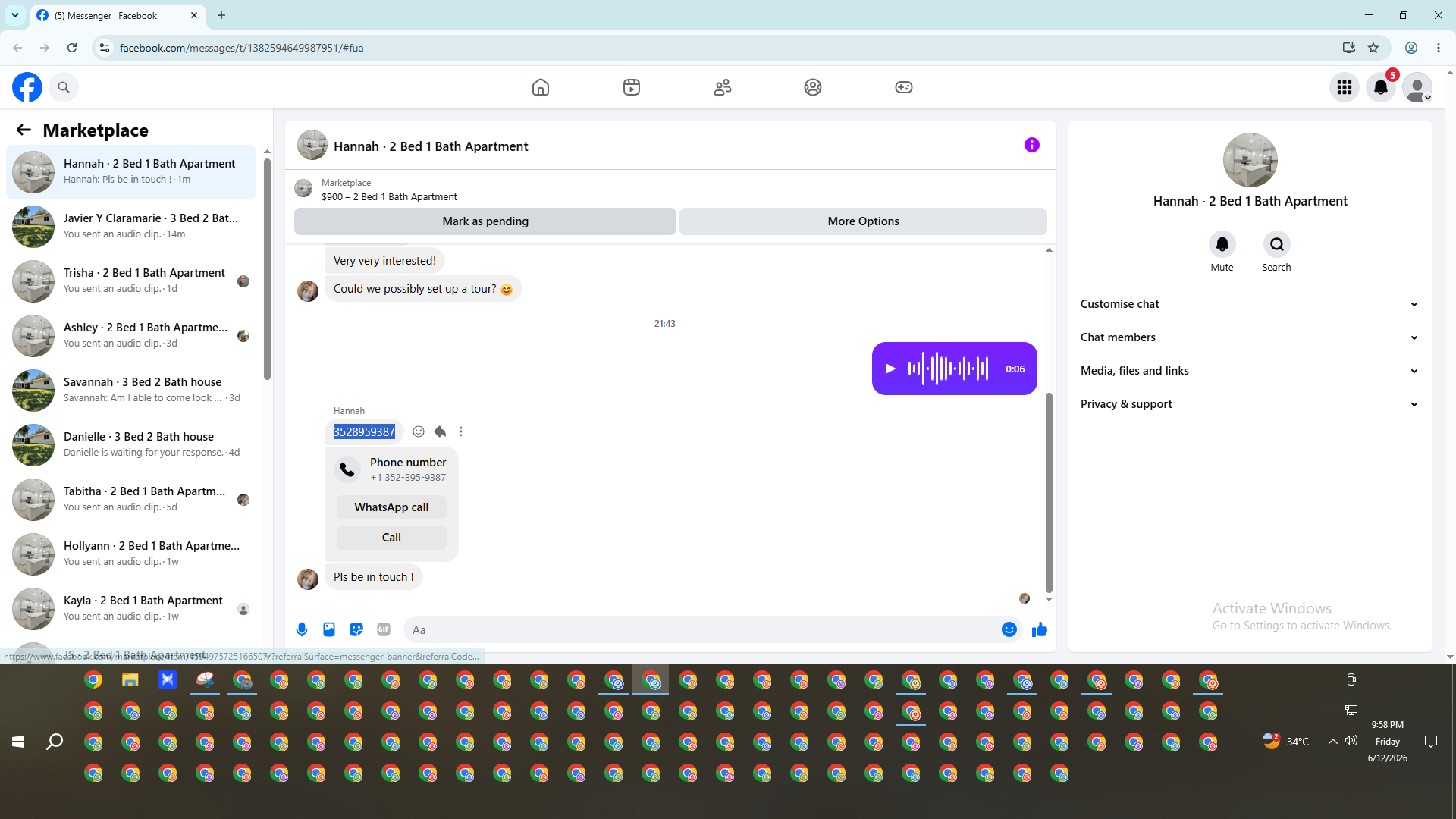The image size is (1456, 819).
Task: Click the address bar URL
Action: pos(242,48)
